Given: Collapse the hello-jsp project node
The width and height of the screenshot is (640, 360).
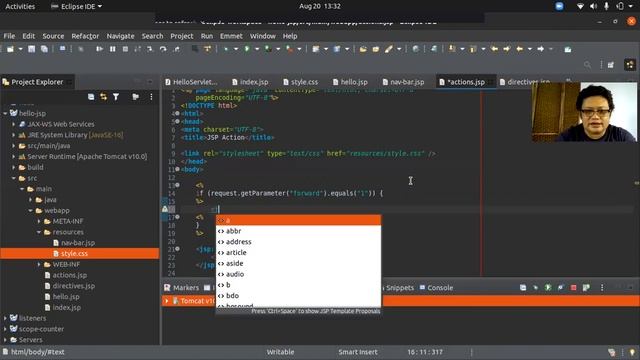Looking at the screenshot, I should tap(5, 113).
